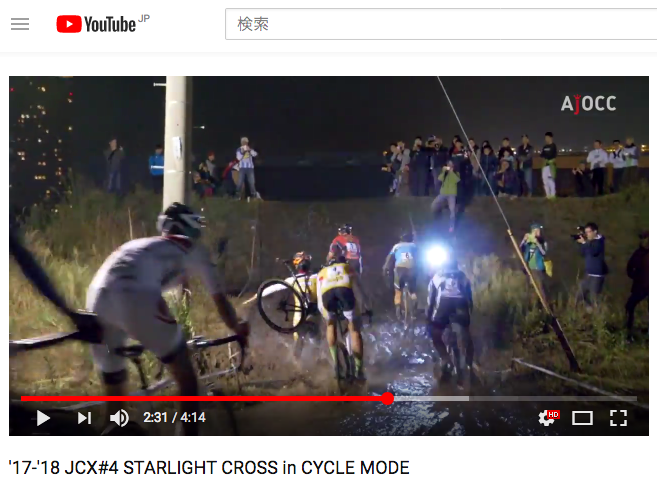Play the video
657x487 pixels.
(43, 418)
